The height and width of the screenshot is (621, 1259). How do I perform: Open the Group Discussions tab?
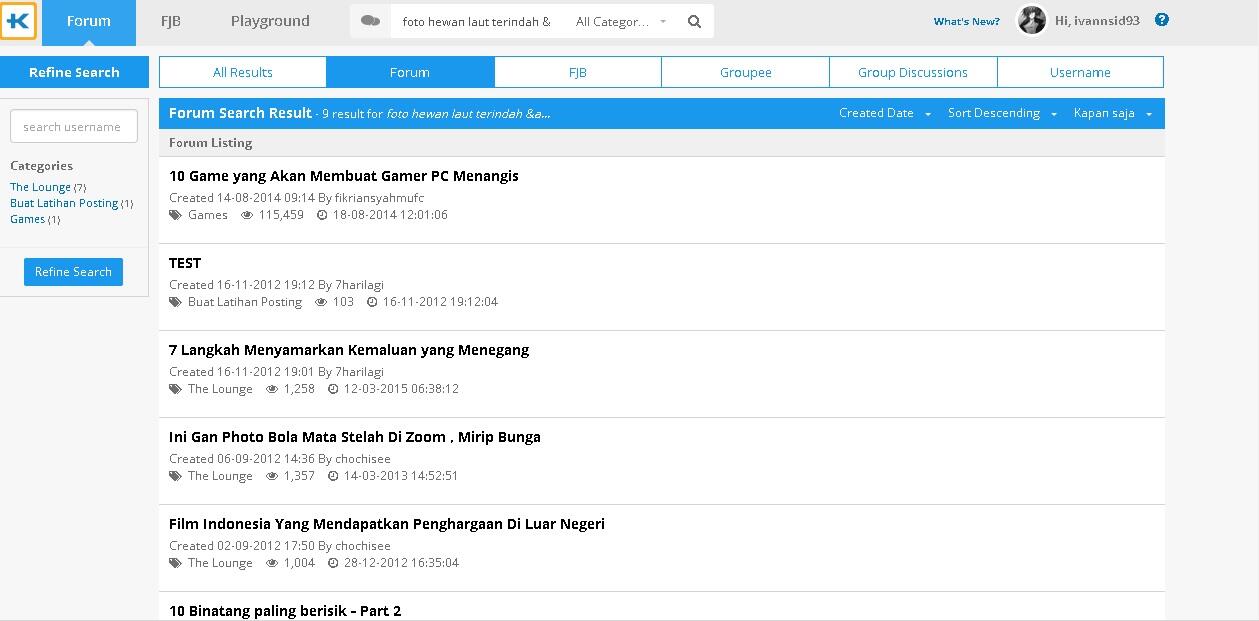point(913,72)
